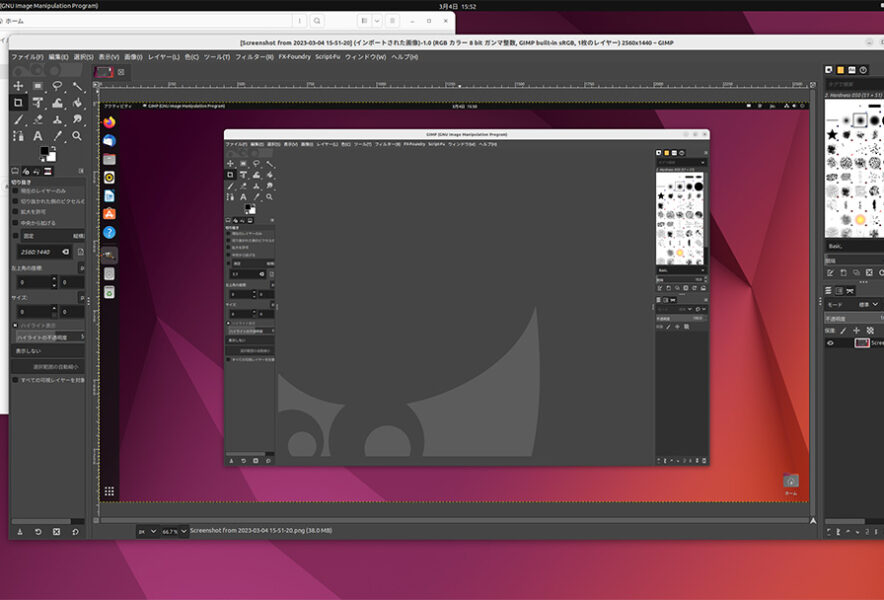Open the ウィンドウ menu
Screen dimensions: 884x600
[x=365, y=57]
